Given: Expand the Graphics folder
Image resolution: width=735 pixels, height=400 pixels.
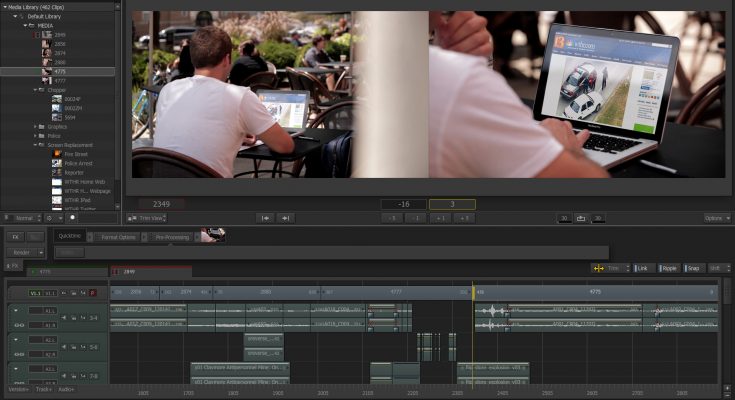Looking at the screenshot, I should [35, 127].
